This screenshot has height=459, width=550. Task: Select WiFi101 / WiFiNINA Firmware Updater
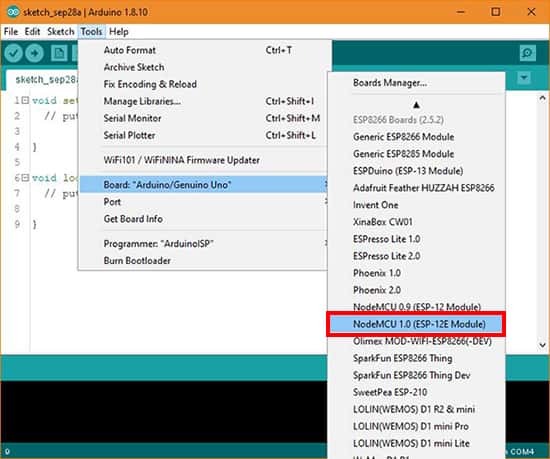tap(203, 160)
